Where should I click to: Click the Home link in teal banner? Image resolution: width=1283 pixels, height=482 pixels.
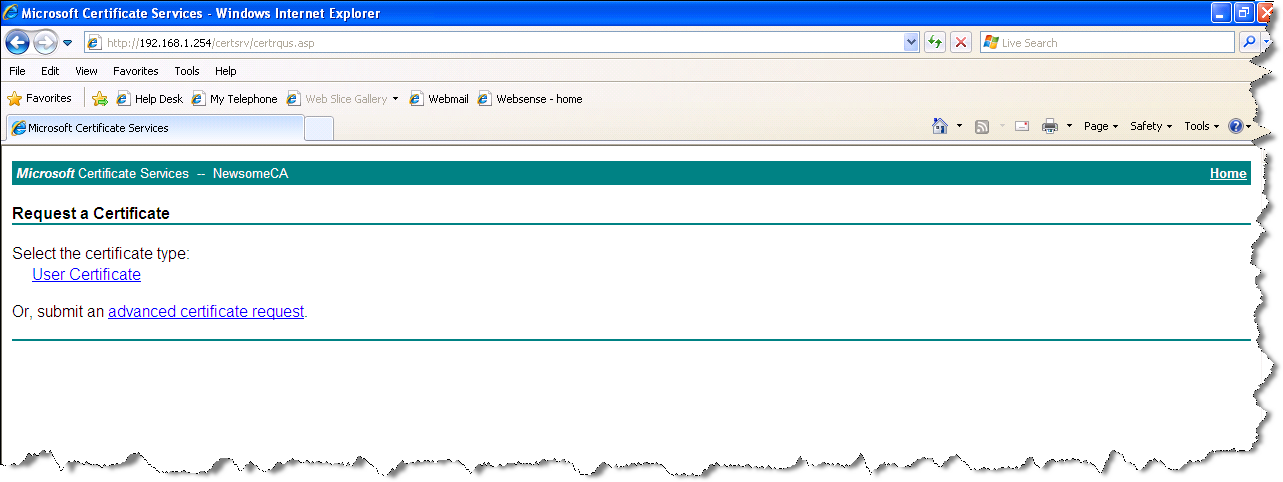coord(1228,174)
